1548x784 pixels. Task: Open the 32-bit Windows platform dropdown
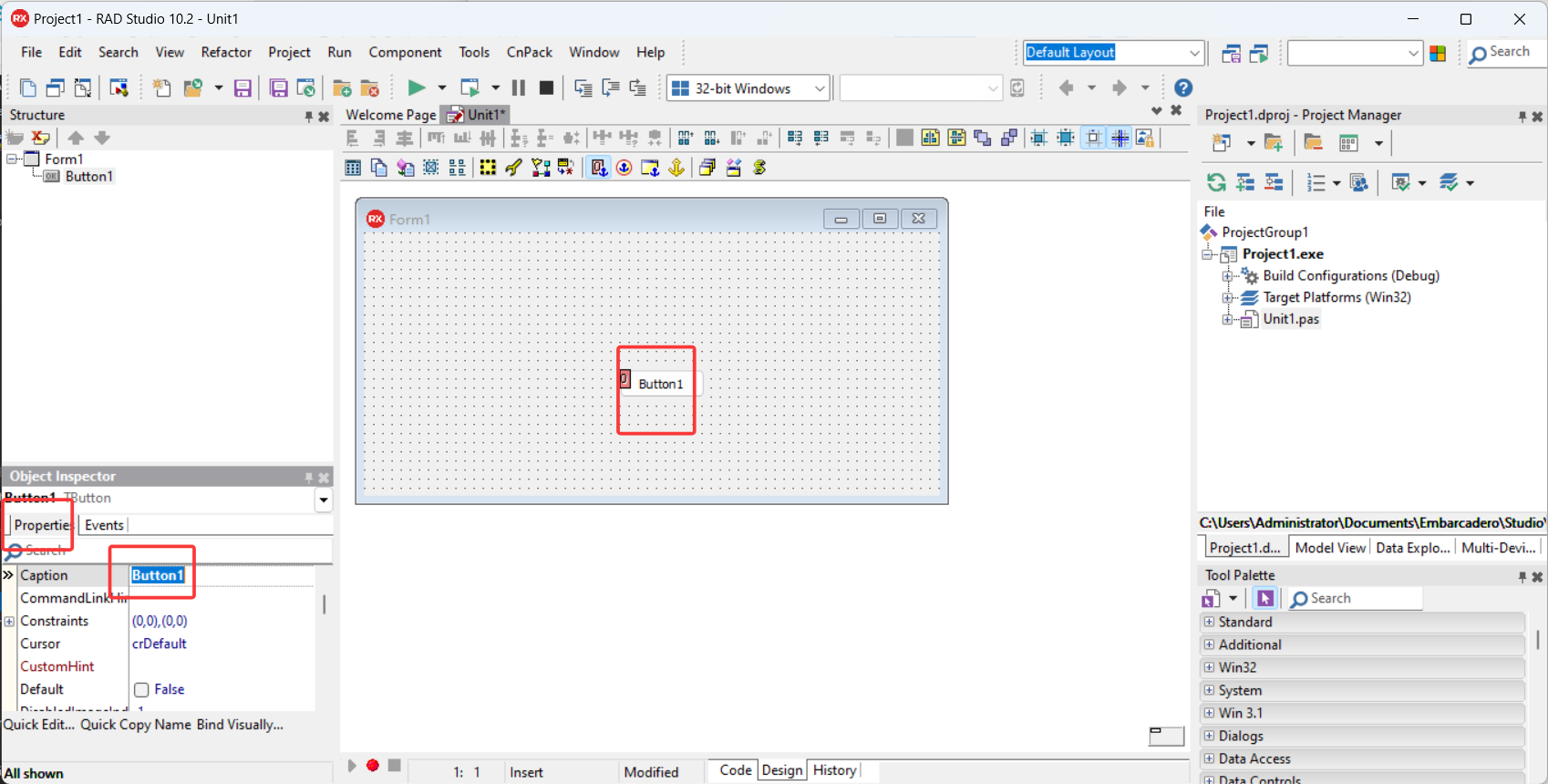point(820,88)
